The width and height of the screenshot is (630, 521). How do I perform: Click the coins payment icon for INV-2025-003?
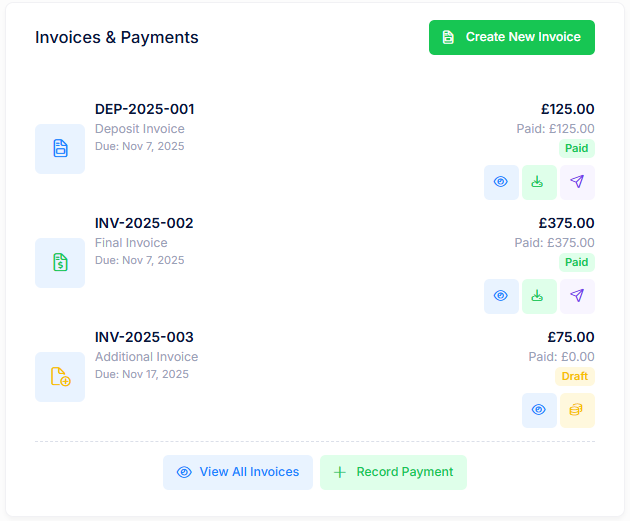pyautogui.click(x=577, y=410)
